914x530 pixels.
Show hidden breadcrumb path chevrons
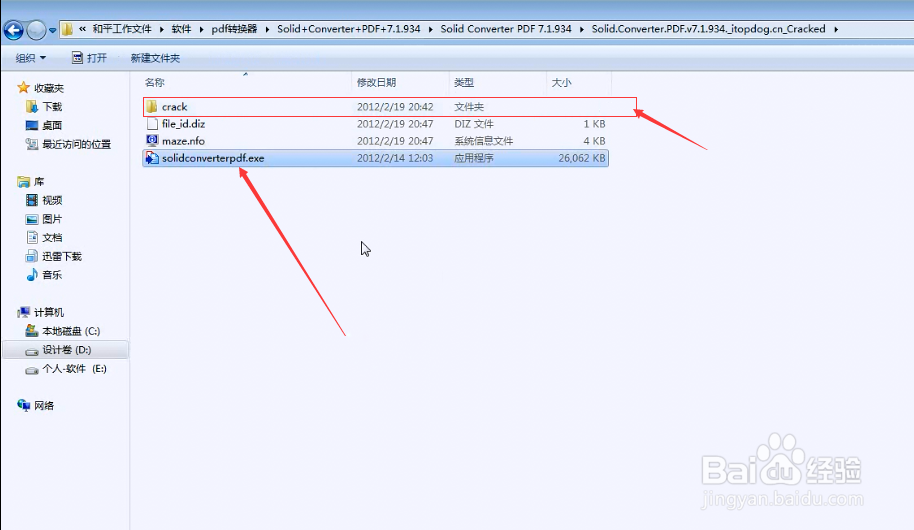[82, 29]
